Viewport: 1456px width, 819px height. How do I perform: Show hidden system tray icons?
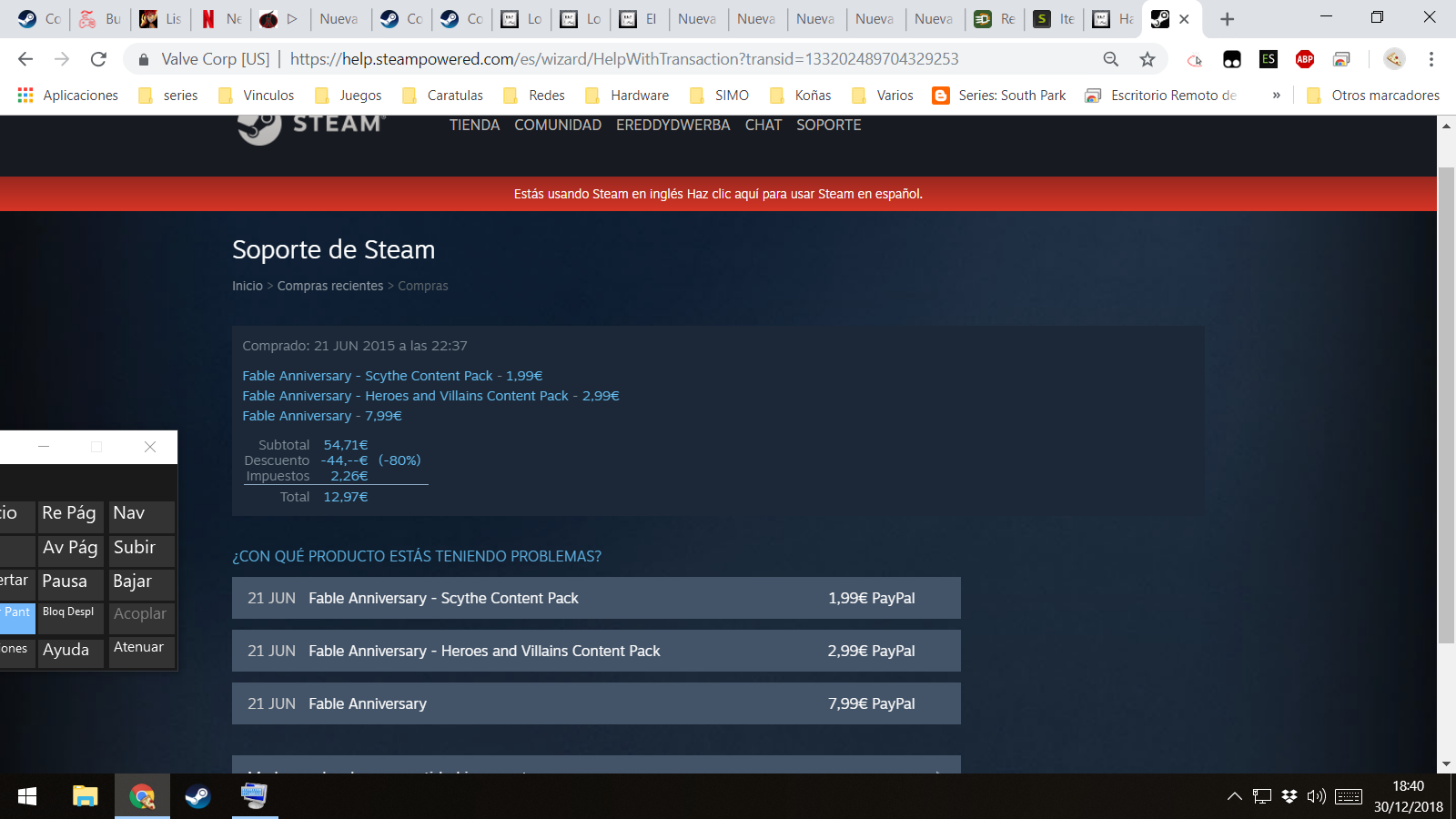pos(1234,796)
